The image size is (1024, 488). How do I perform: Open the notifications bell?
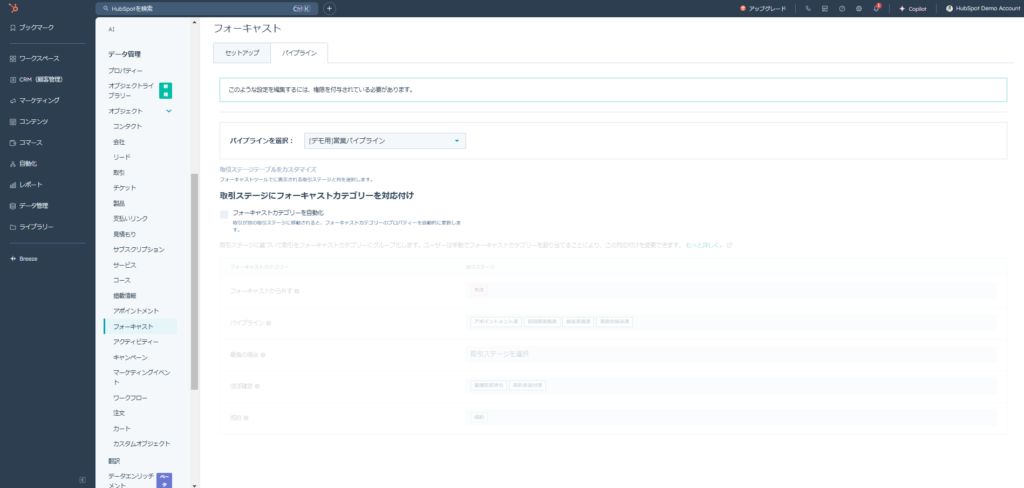tap(876, 8)
